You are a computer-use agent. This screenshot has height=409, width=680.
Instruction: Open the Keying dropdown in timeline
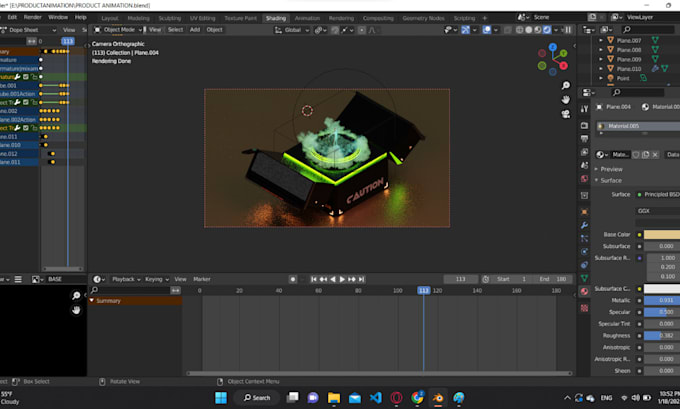pyautogui.click(x=157, y=279)
